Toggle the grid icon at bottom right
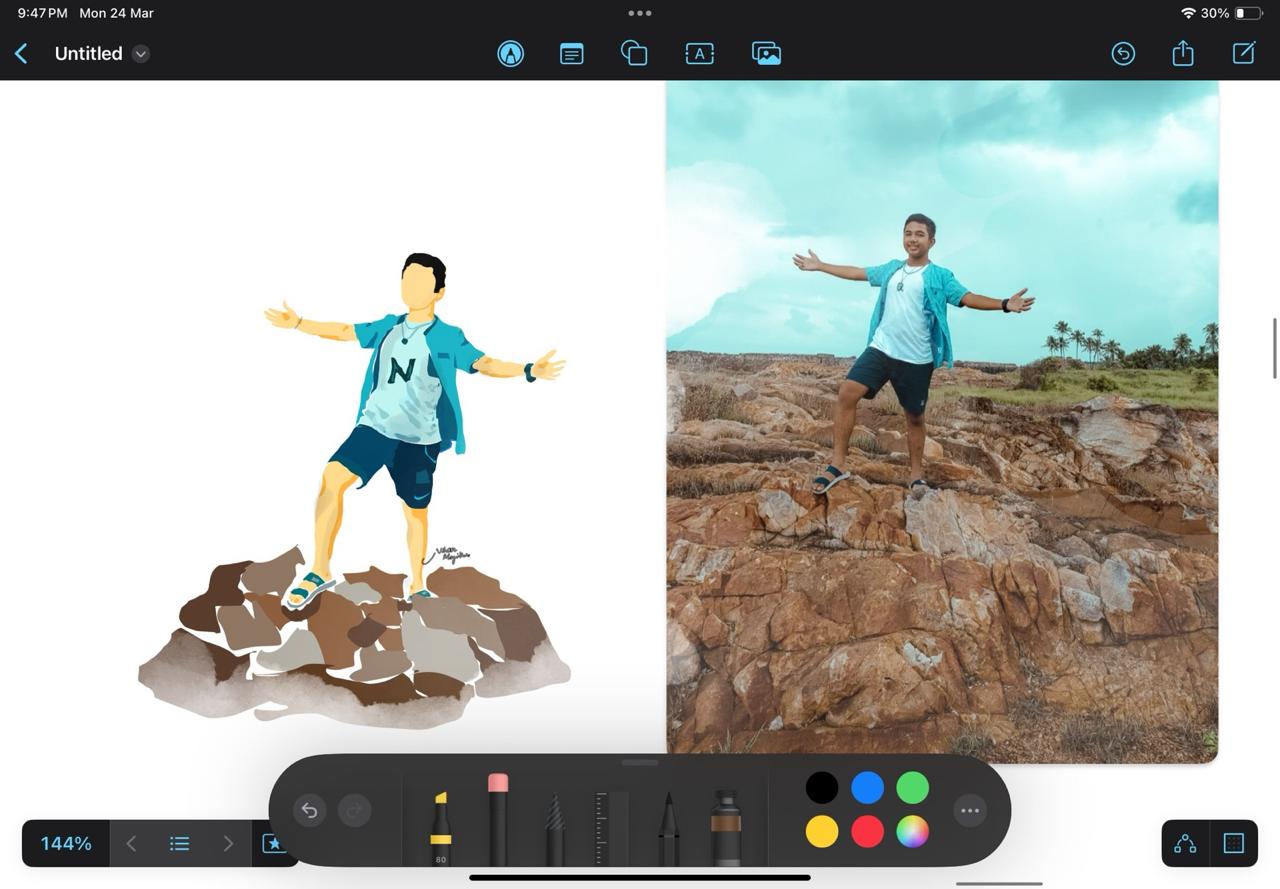 click(x=1234, y=843)
